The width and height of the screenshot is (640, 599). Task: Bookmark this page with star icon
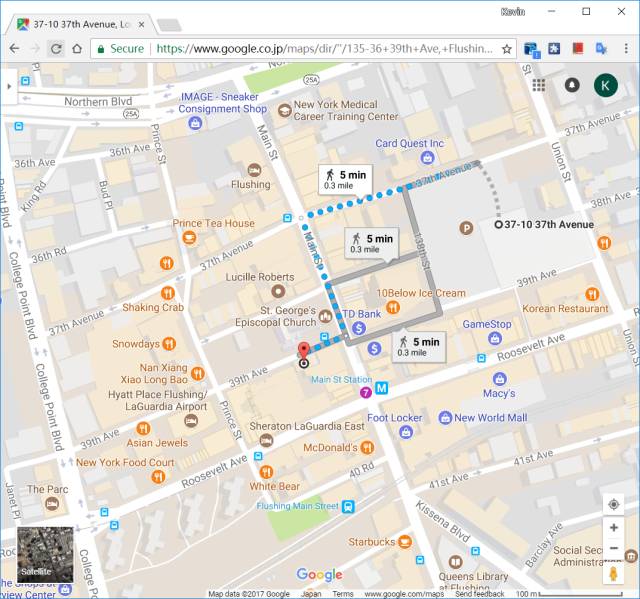point(507,49)
